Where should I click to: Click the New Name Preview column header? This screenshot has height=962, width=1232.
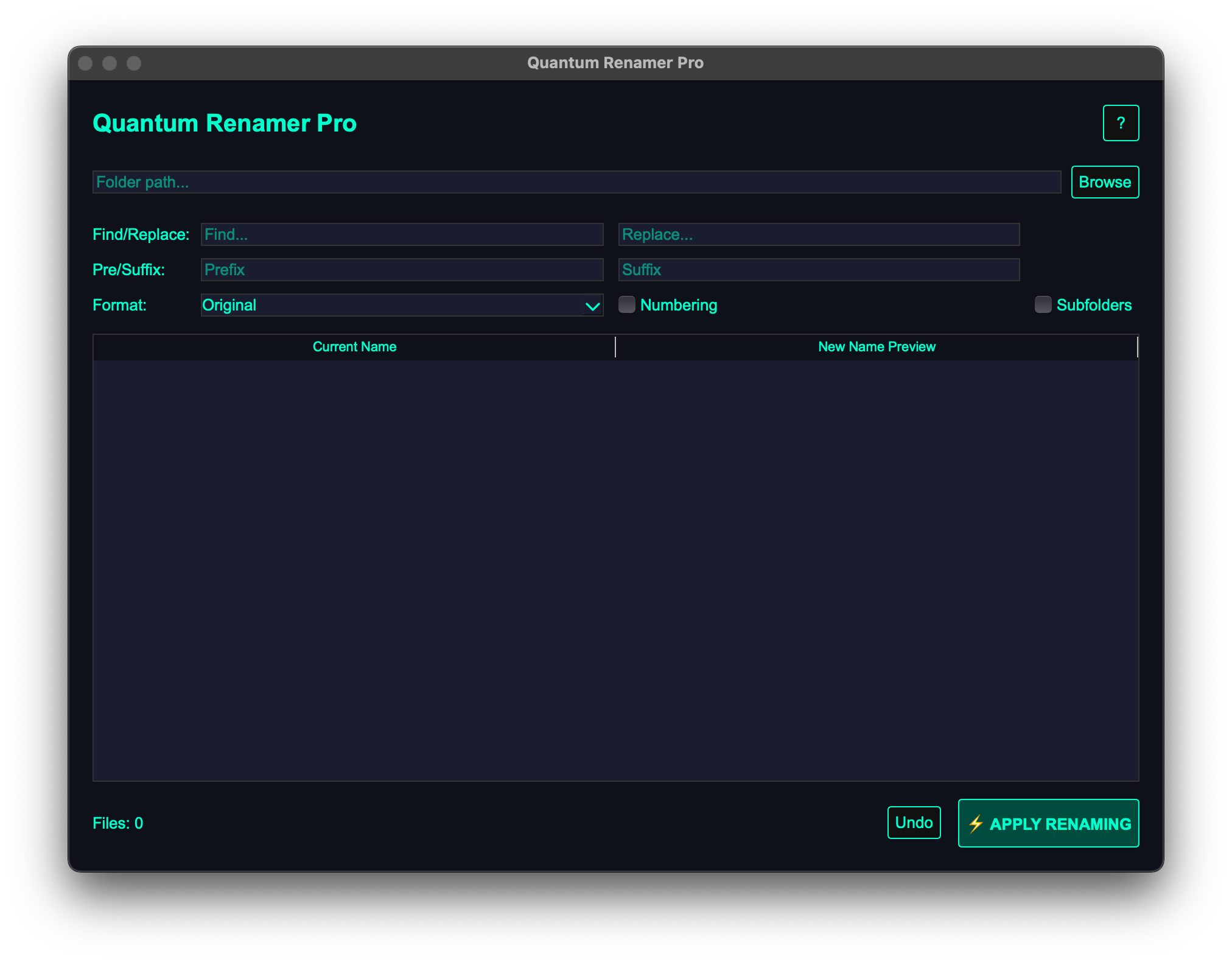[877, 346]
